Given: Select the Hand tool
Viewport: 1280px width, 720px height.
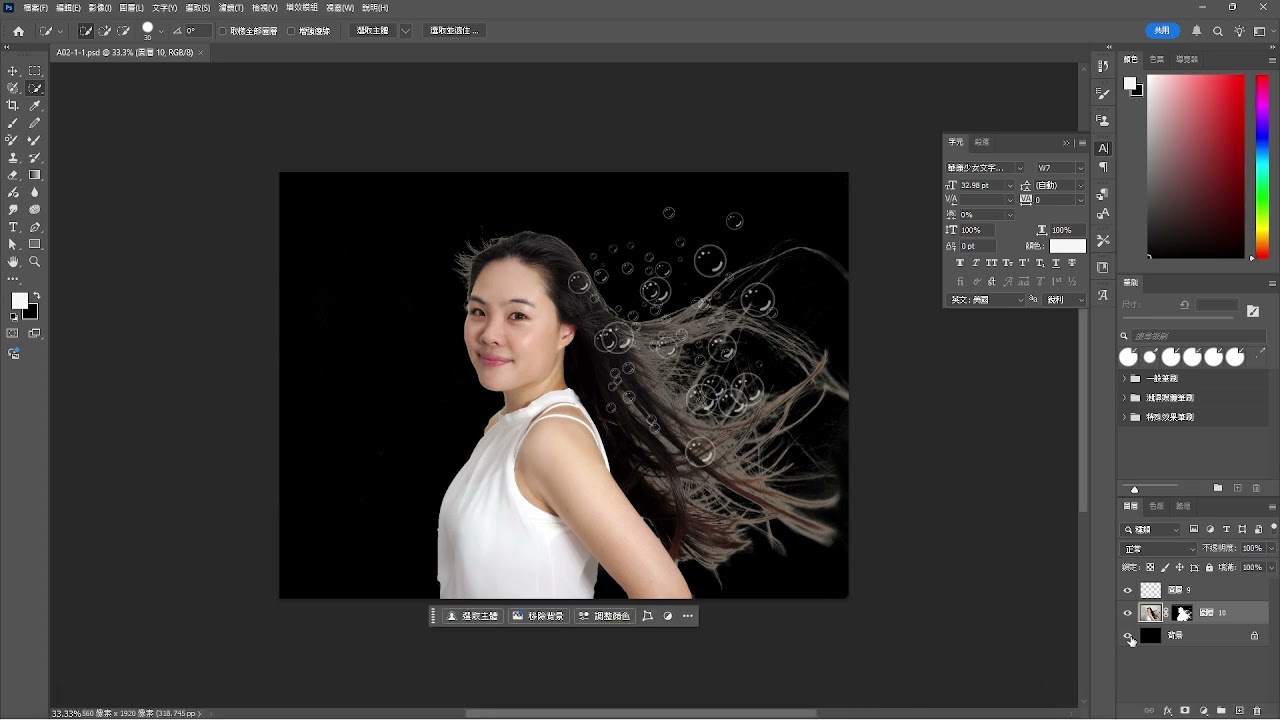Looking at the screenshot, I should pyautogui.click(x=13, y=262).
